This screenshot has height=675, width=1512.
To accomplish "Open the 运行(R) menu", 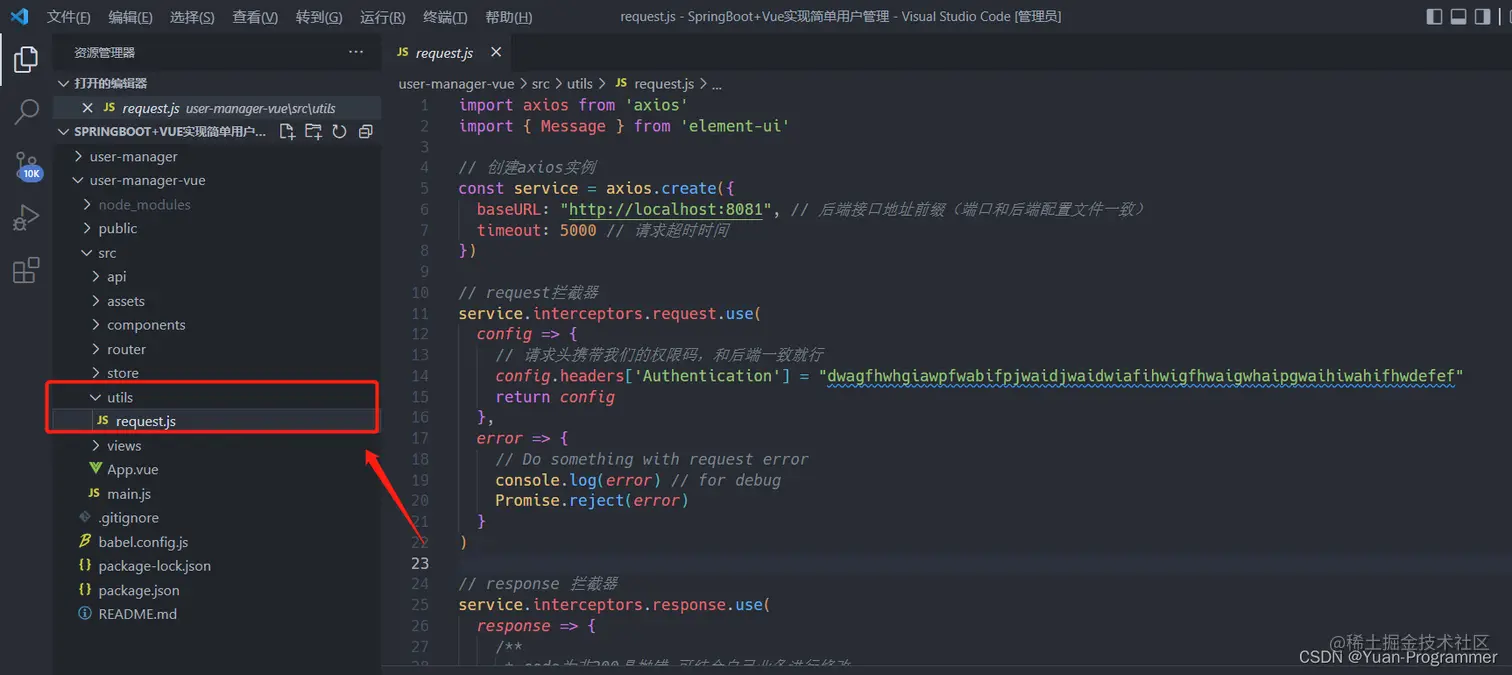I will [x=382, y=17].
